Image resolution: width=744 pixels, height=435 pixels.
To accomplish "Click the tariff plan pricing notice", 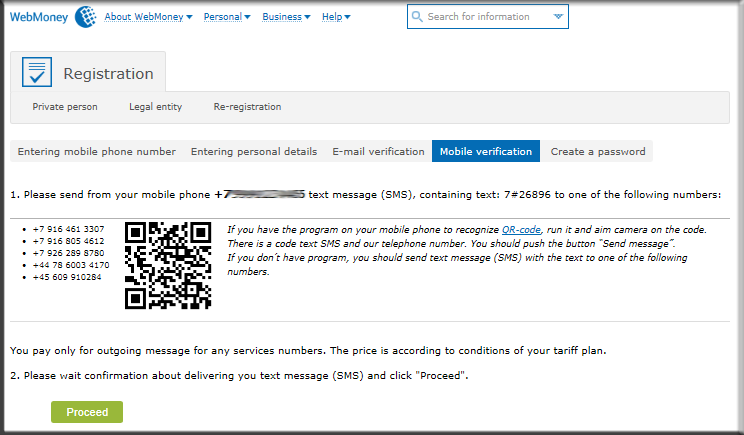I will pyautogui.click(x=308, y=351).
